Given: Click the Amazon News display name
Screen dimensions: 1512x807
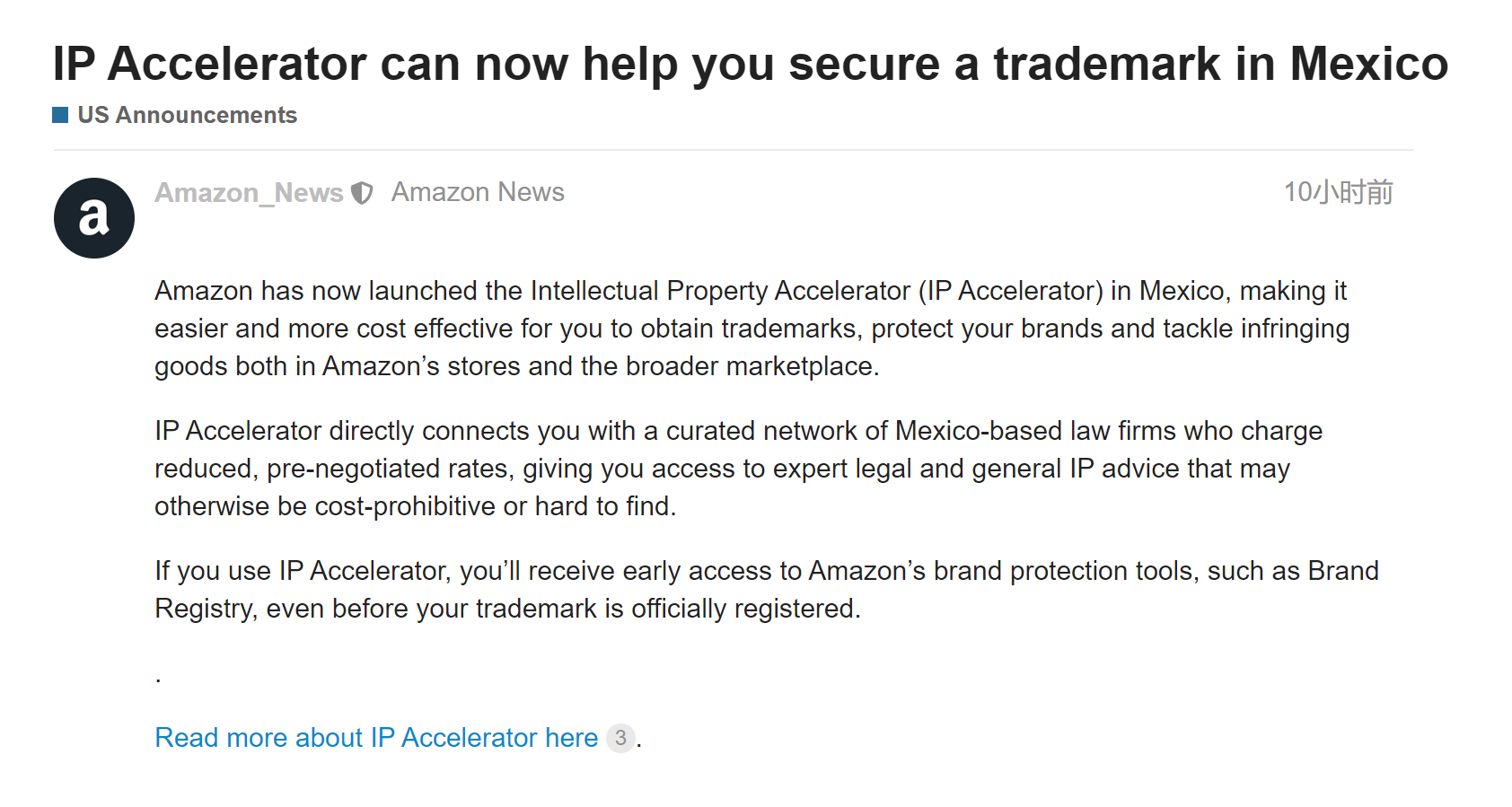Looking at the screenshot, I should [x=478, y=192].
